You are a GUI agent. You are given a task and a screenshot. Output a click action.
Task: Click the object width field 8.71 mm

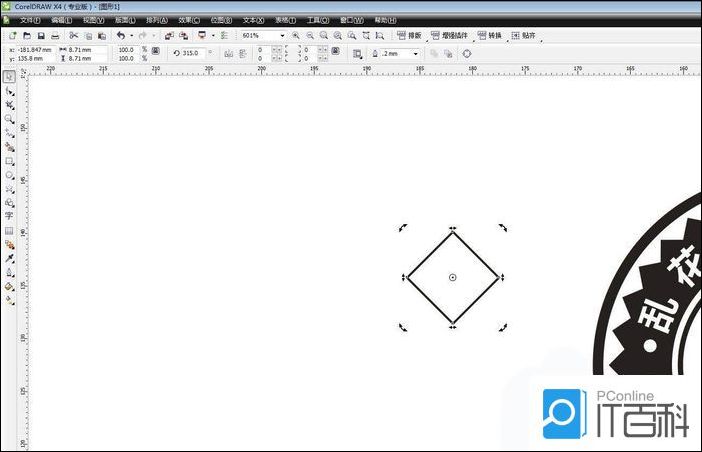pos(87,50)
